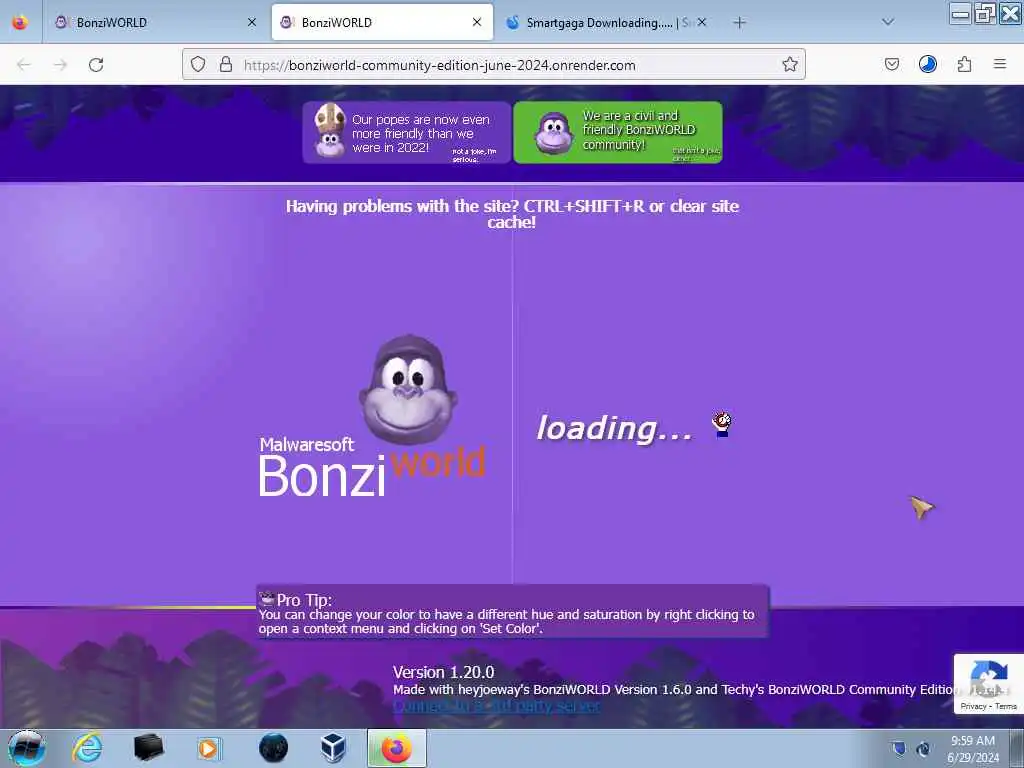Viewport: 1024px width, 768px height.
Task: Click the Bonzi gorilla logo
Action: click(408, 390)
